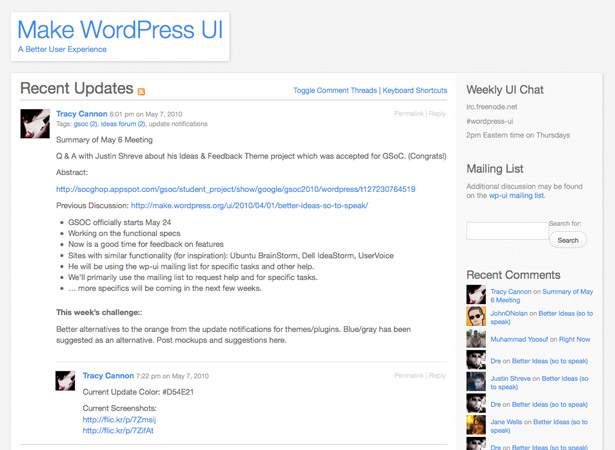Open Tracy Cannon author link at 6:01 pm

(82, 114)
